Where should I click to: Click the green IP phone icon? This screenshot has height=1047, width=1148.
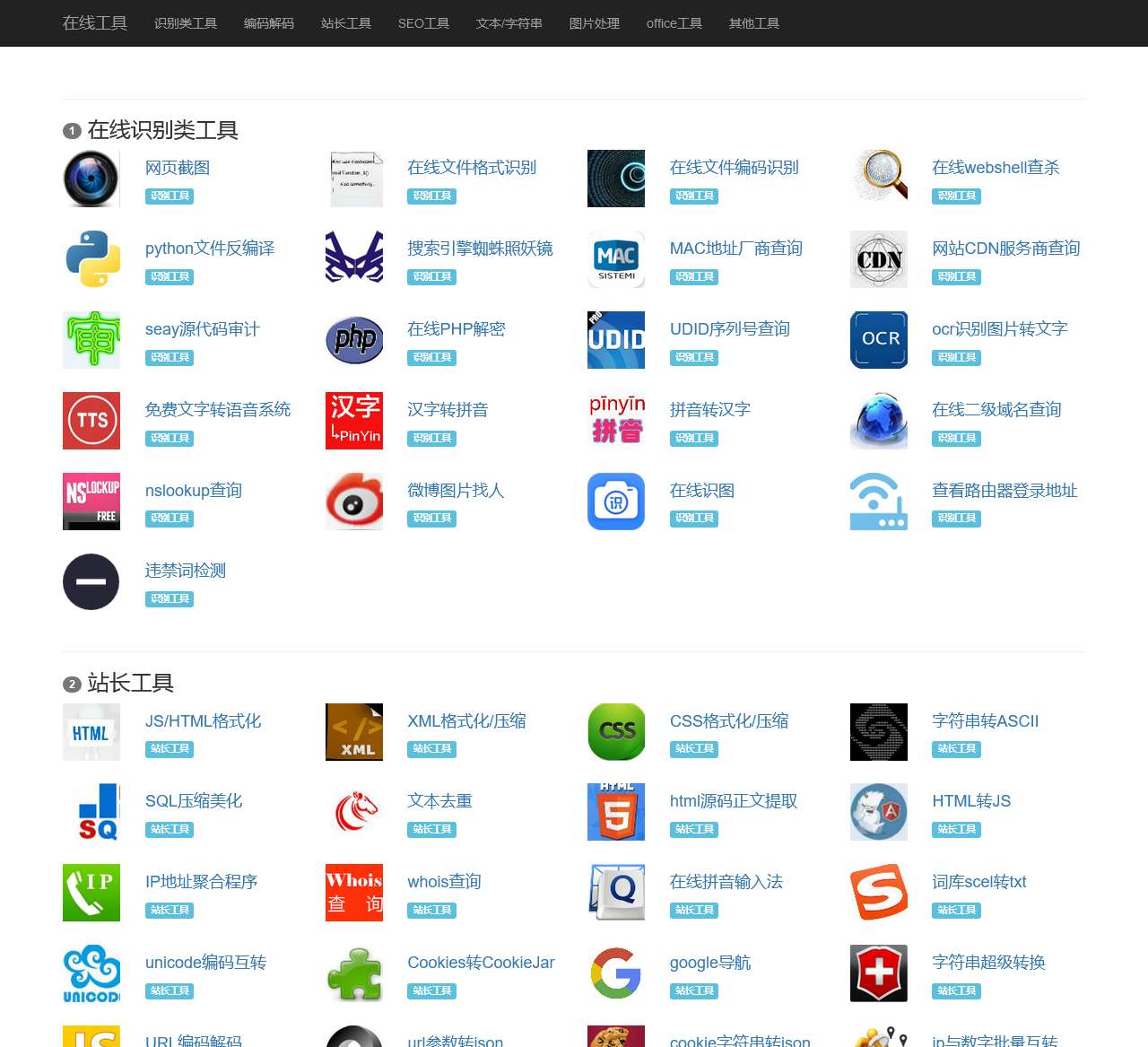pyautogui.click(x=91, y=893)
